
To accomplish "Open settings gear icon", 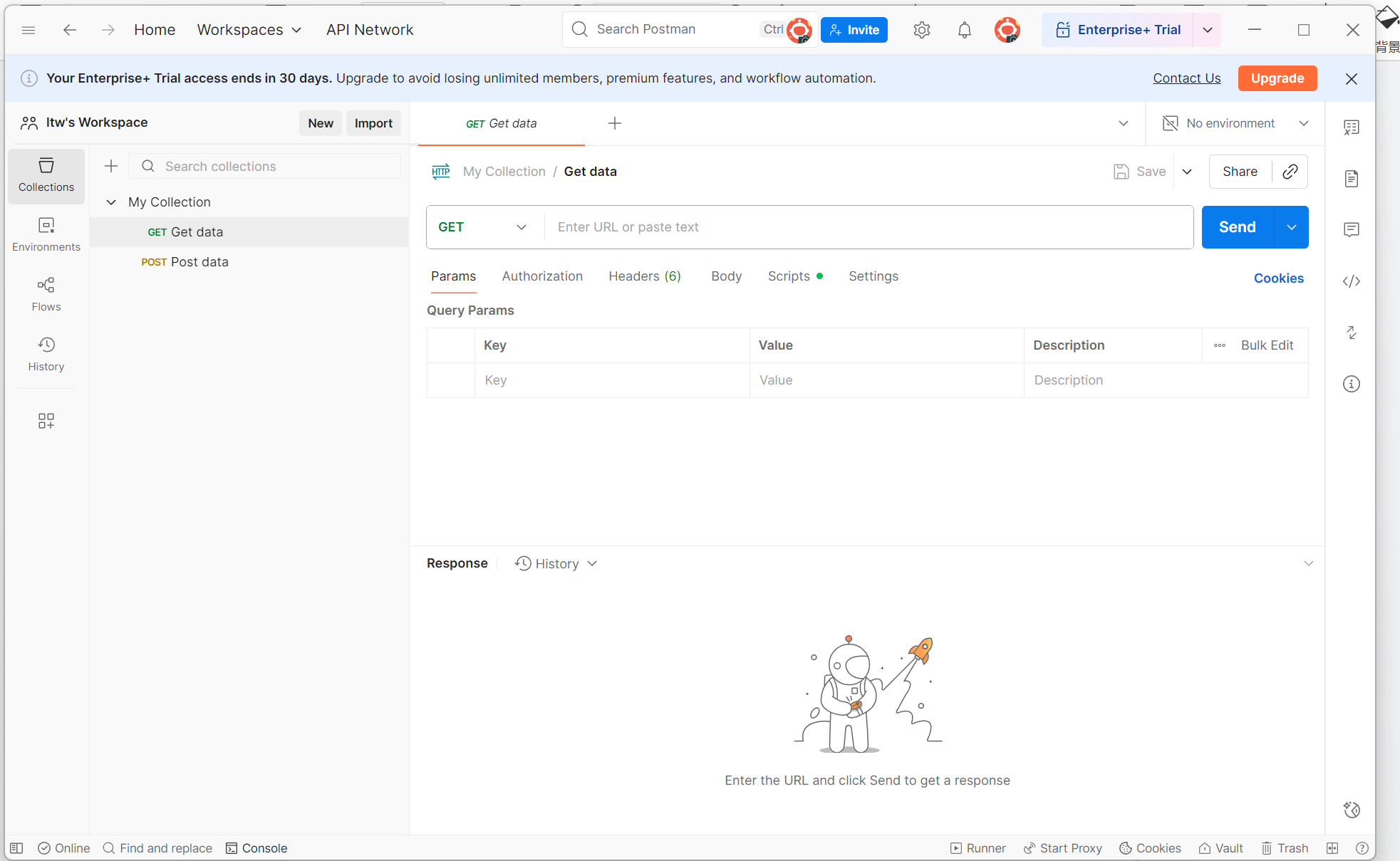I will (x=922, y=30).
